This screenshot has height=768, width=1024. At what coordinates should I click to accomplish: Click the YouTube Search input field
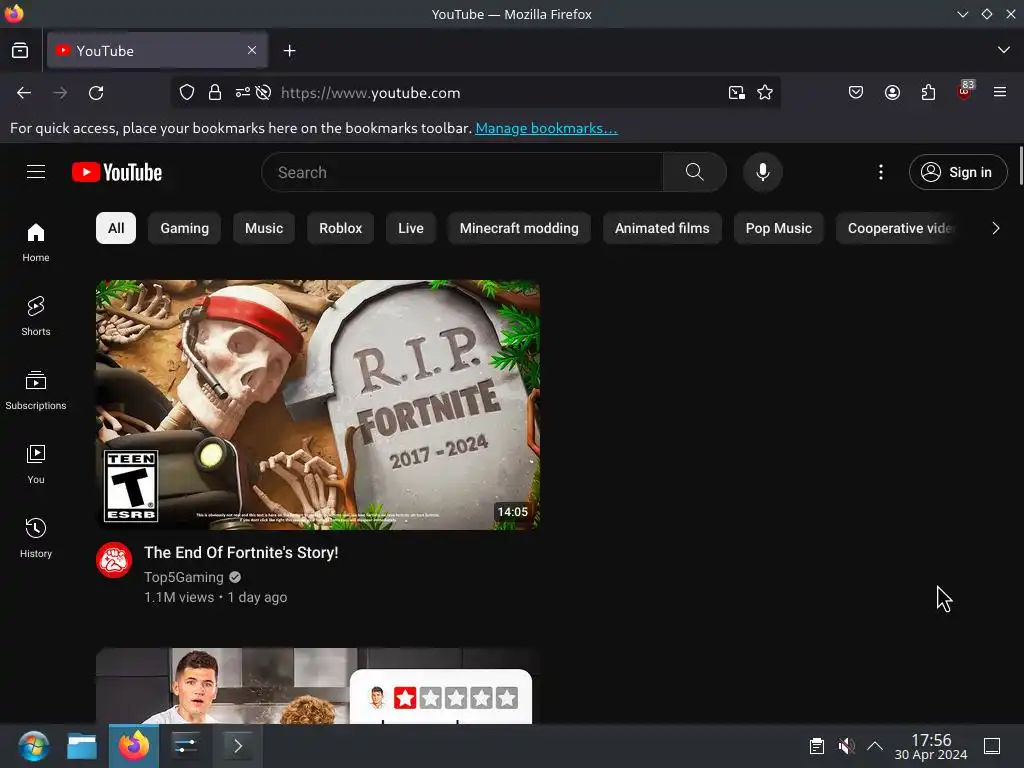[462, 172]
